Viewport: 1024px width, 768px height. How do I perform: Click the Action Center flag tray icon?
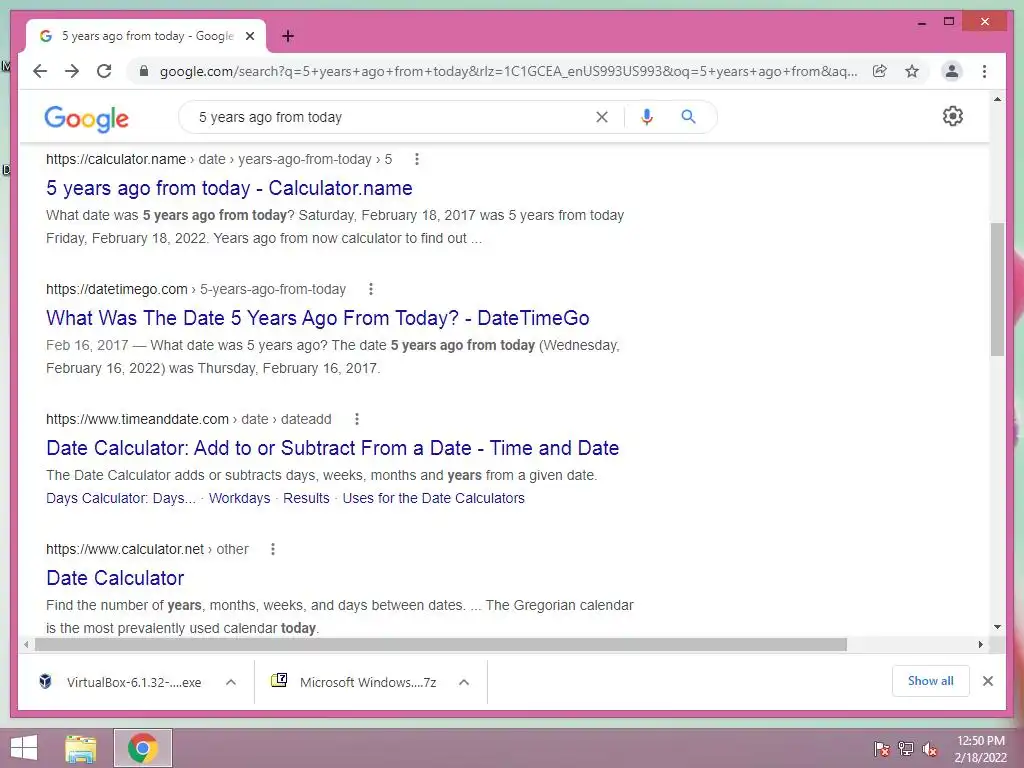(x=882, y=749)
